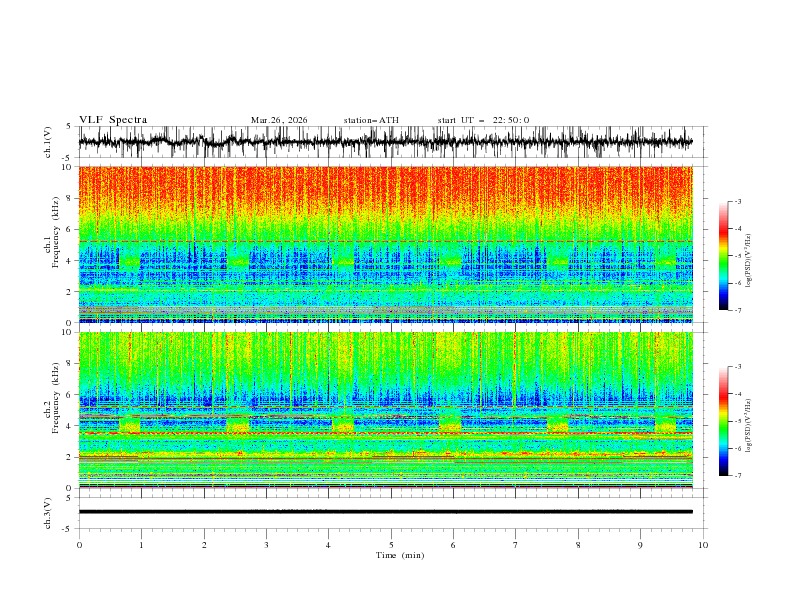
Task: Click the "VLF Spectra" plot title
Action: coord(113,120)
